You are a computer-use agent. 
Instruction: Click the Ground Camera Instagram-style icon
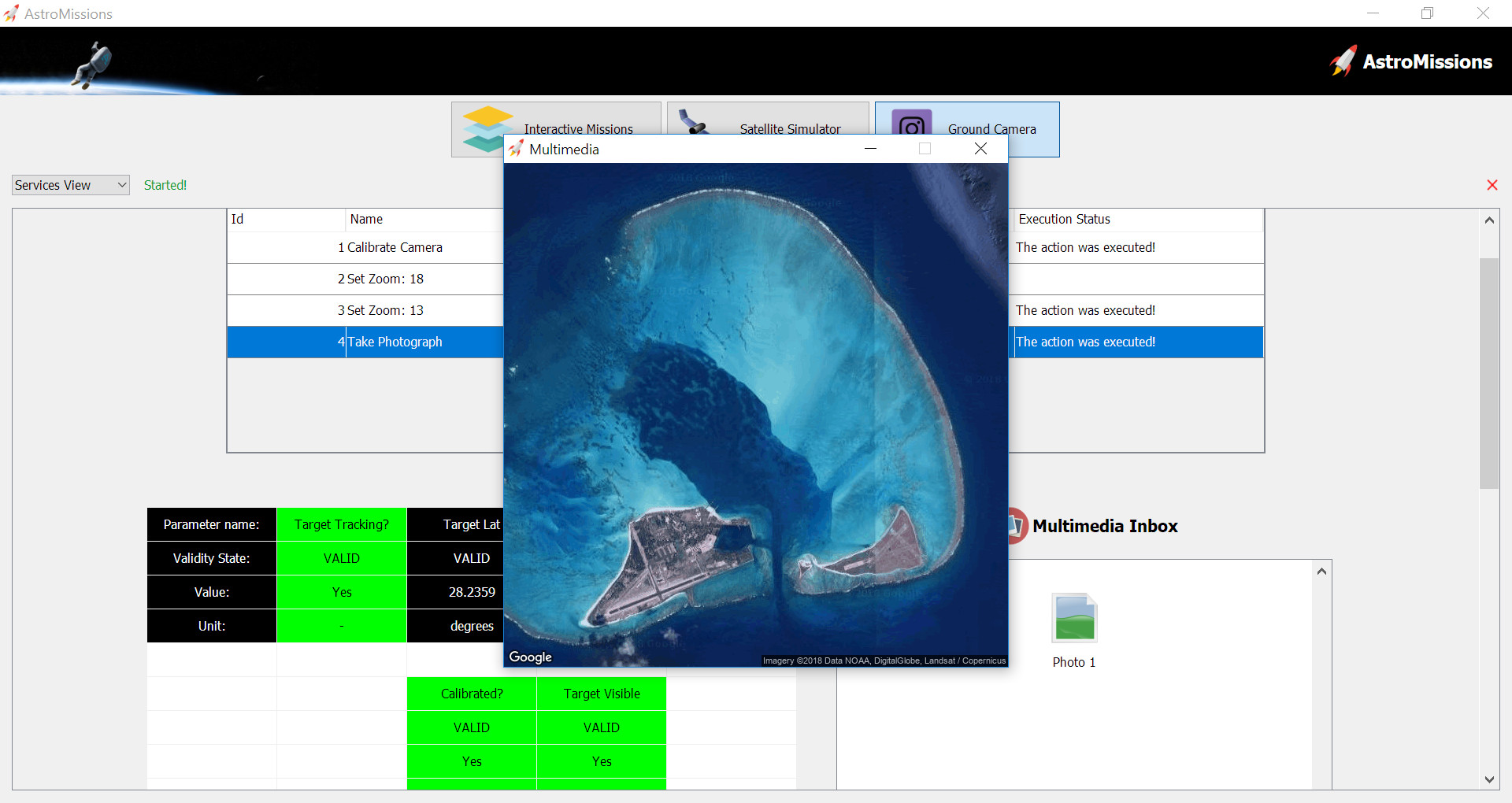pyautogui.click(x=911, y=122)
